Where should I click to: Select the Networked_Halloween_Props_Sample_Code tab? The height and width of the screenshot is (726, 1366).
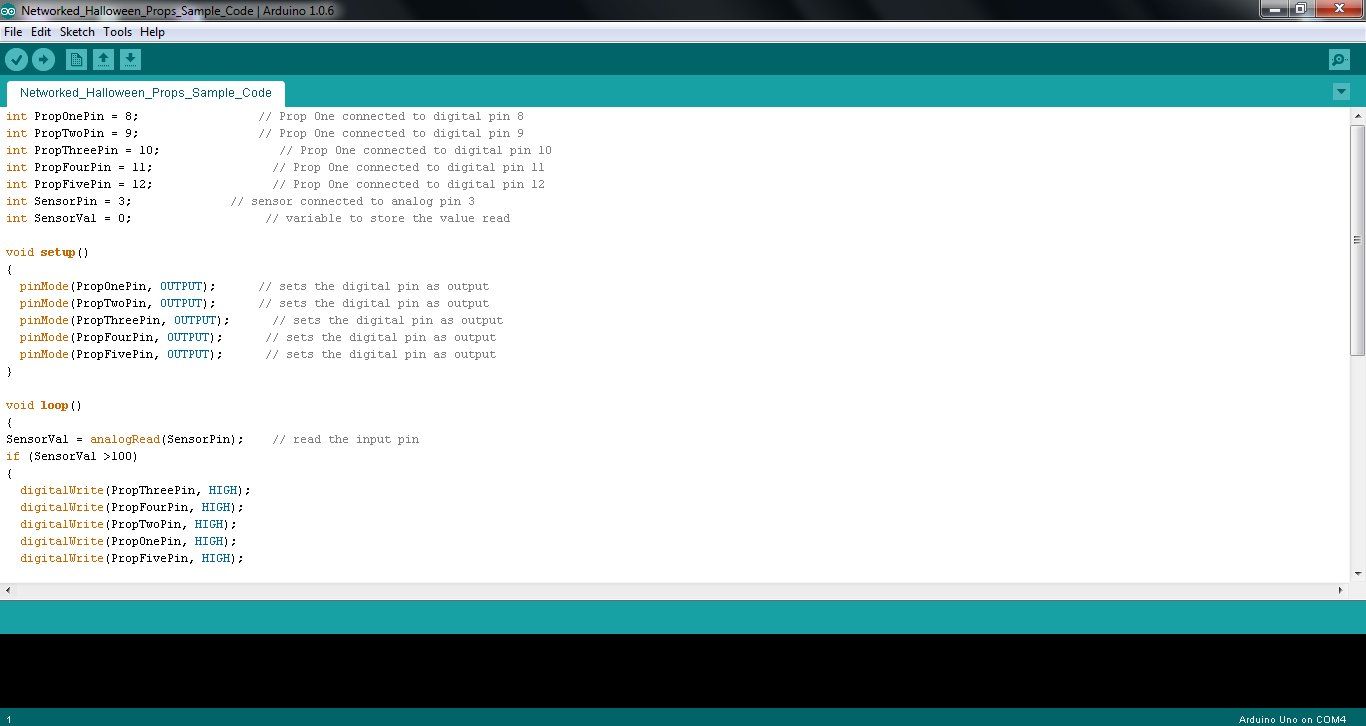[x=145, y=92]
